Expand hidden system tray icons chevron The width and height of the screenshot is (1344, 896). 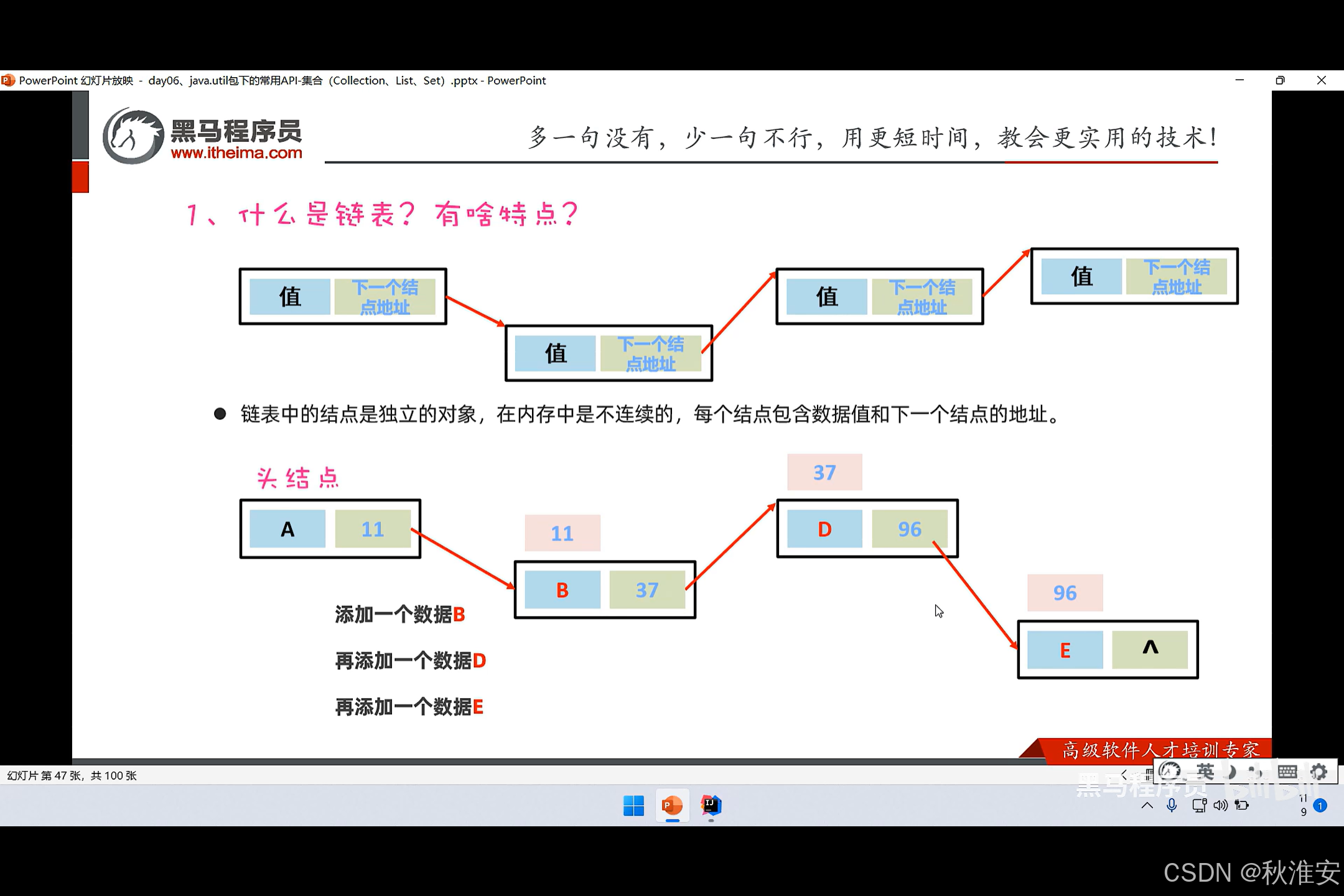[1147, 805]
